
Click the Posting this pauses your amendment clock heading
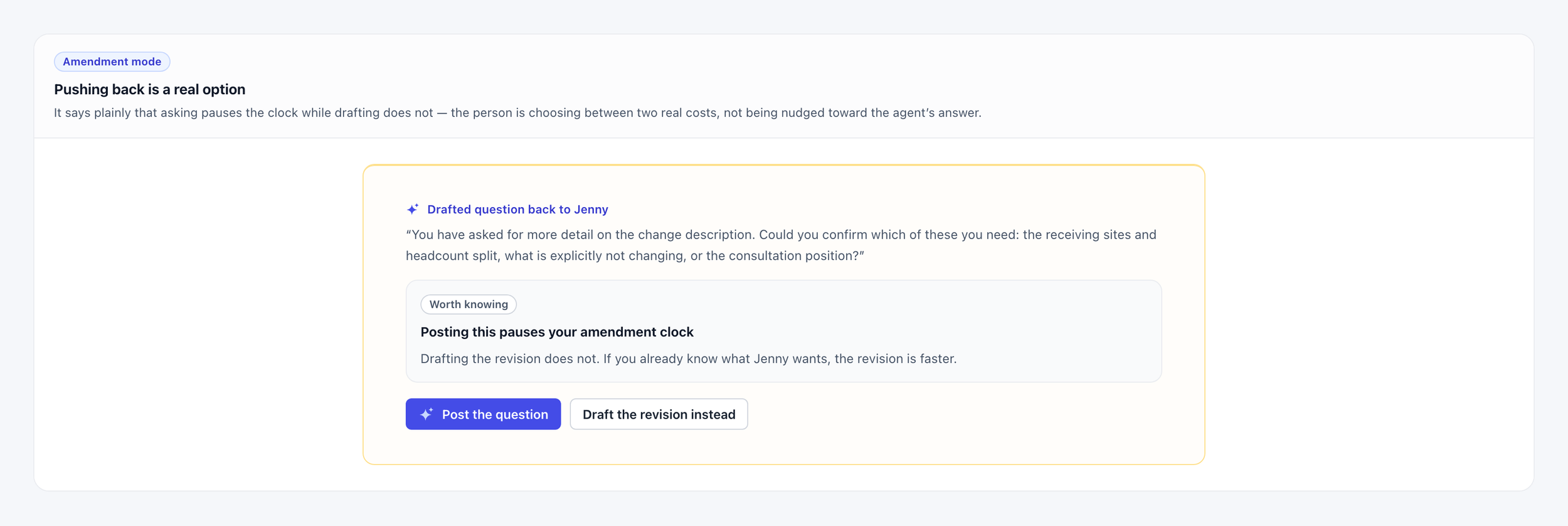tap(557, 332)
